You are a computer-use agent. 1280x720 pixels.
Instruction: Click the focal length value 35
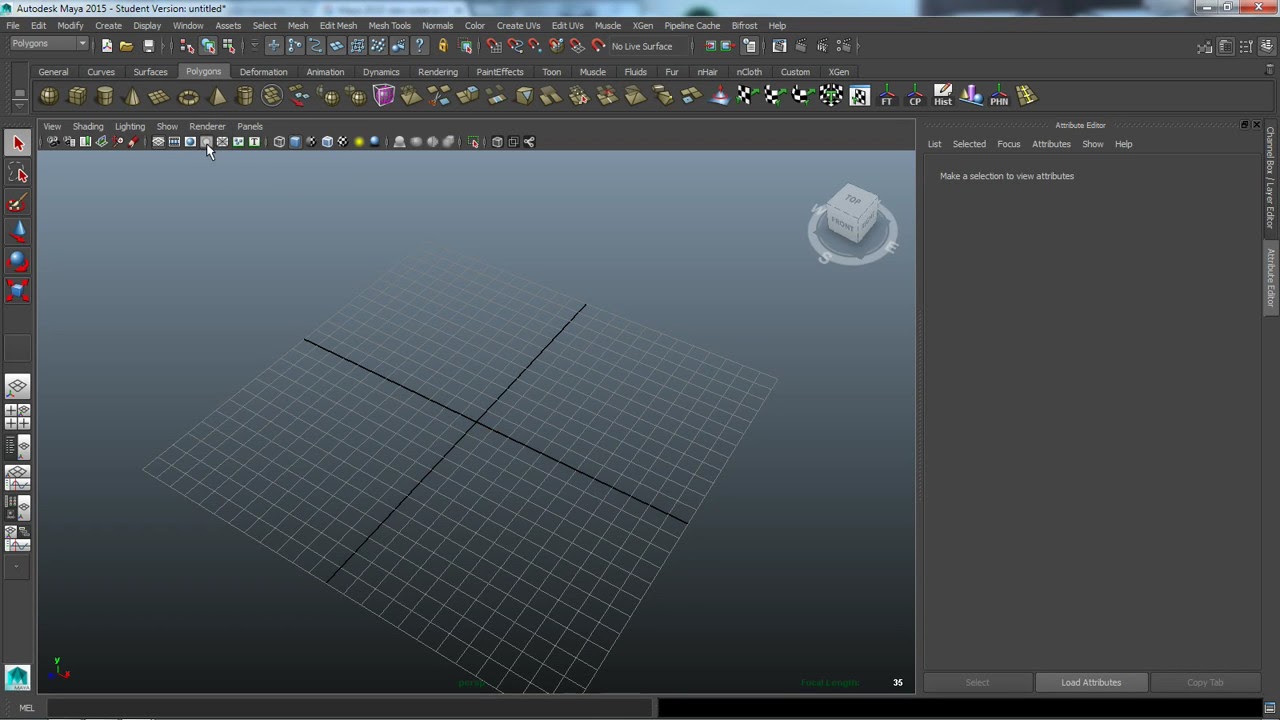897,683
